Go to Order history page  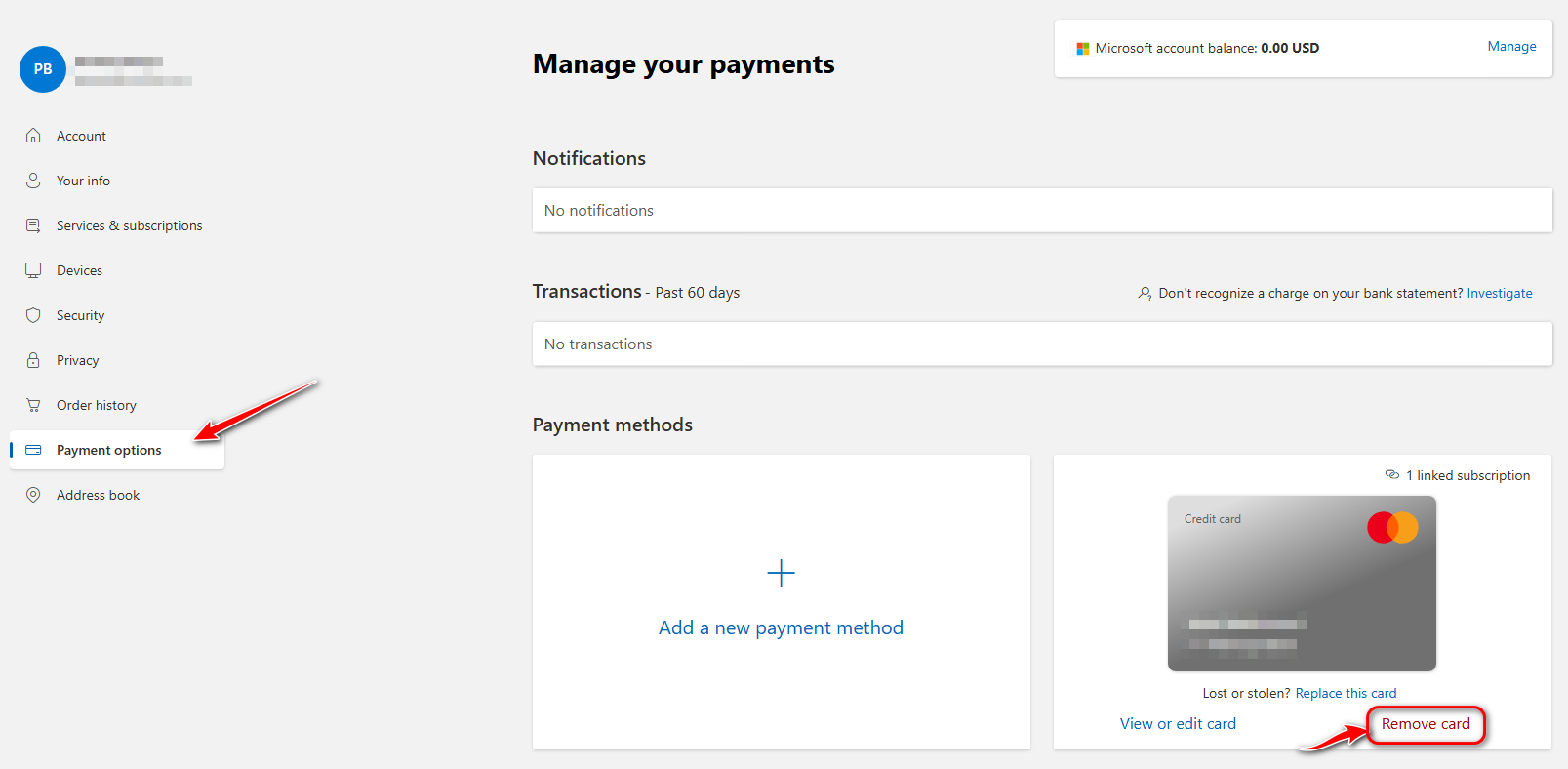click(x=97, y=405)
